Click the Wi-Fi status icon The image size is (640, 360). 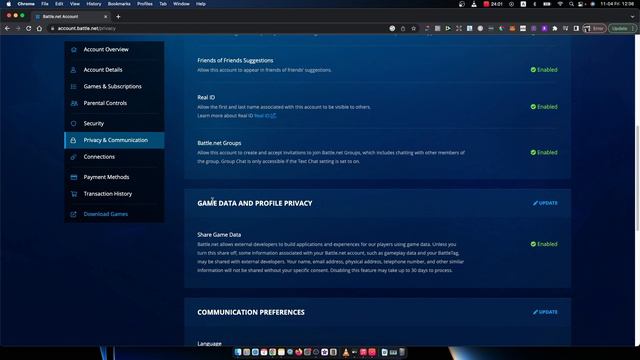tap(560, 4)
